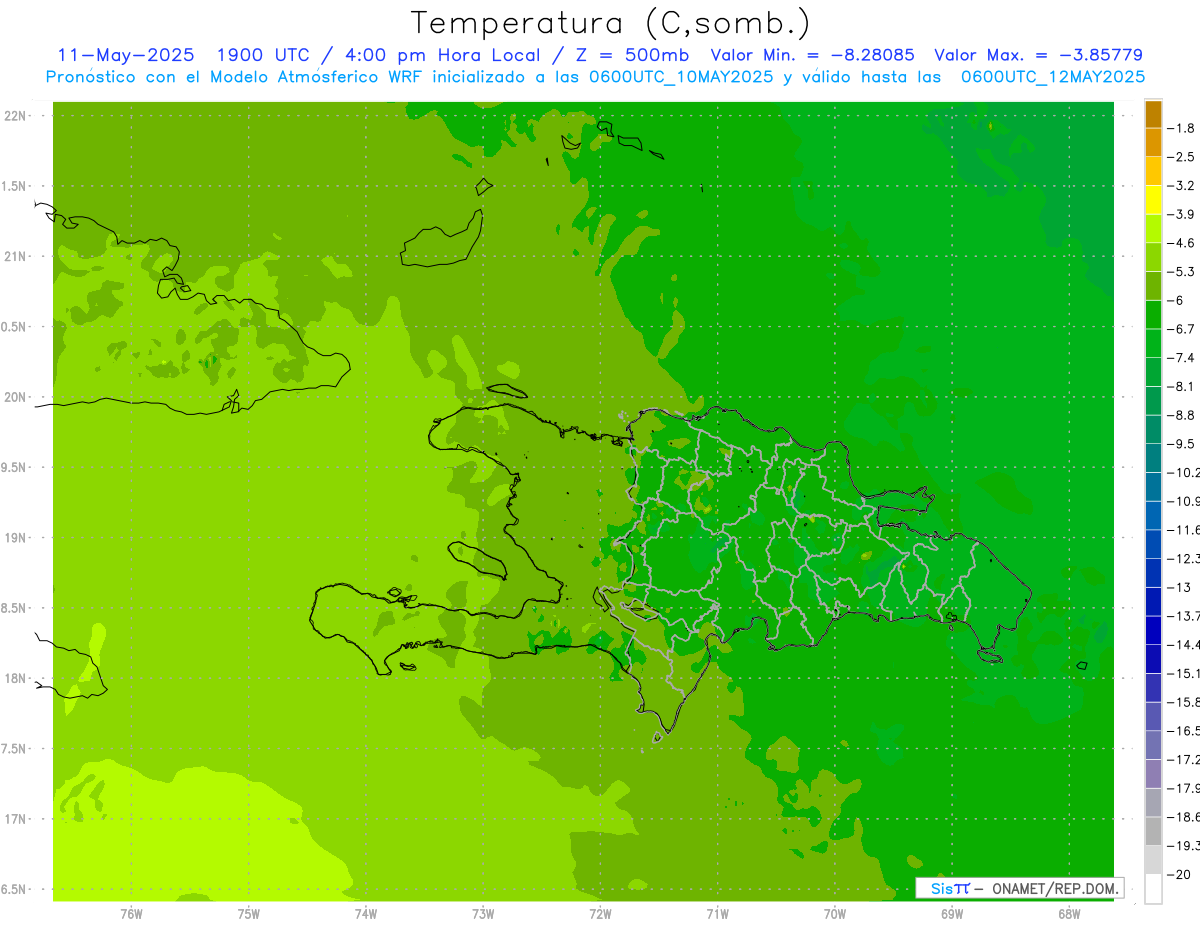Click the "71W" longitude label
This screenshot has height=927, width=1200.
point(717,914)
